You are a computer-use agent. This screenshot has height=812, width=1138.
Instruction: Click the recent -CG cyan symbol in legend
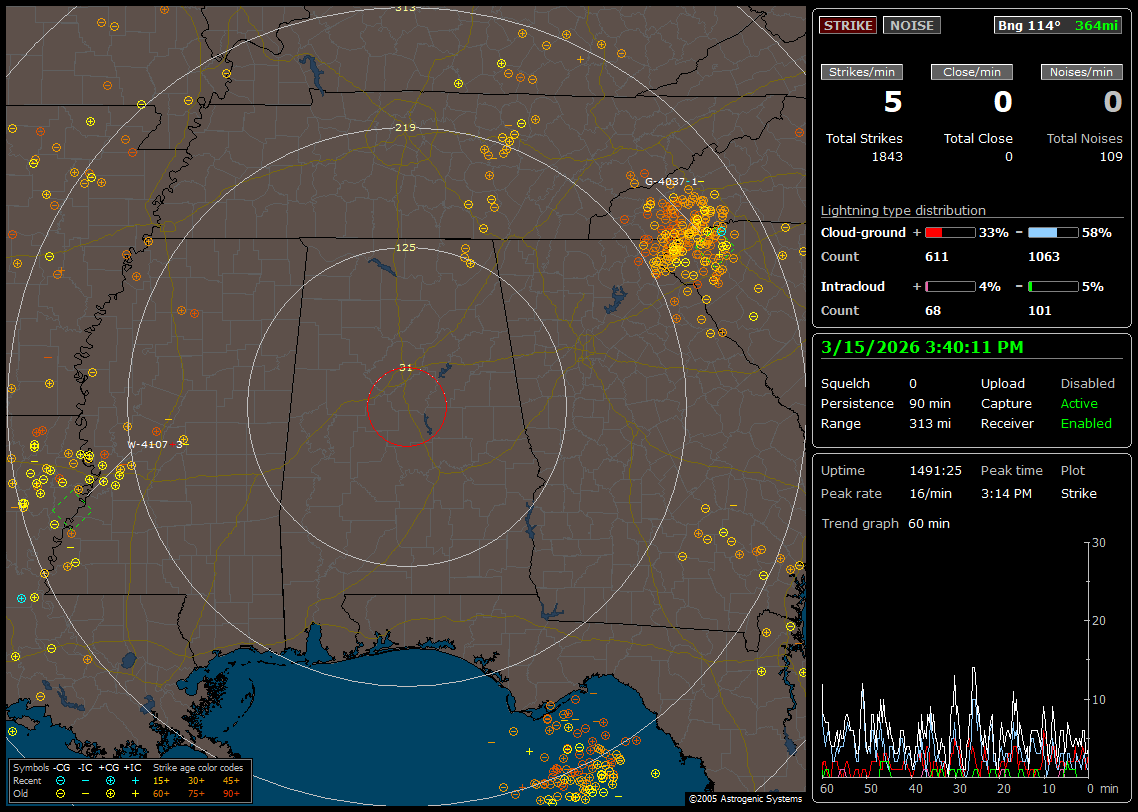pos(60,780)
